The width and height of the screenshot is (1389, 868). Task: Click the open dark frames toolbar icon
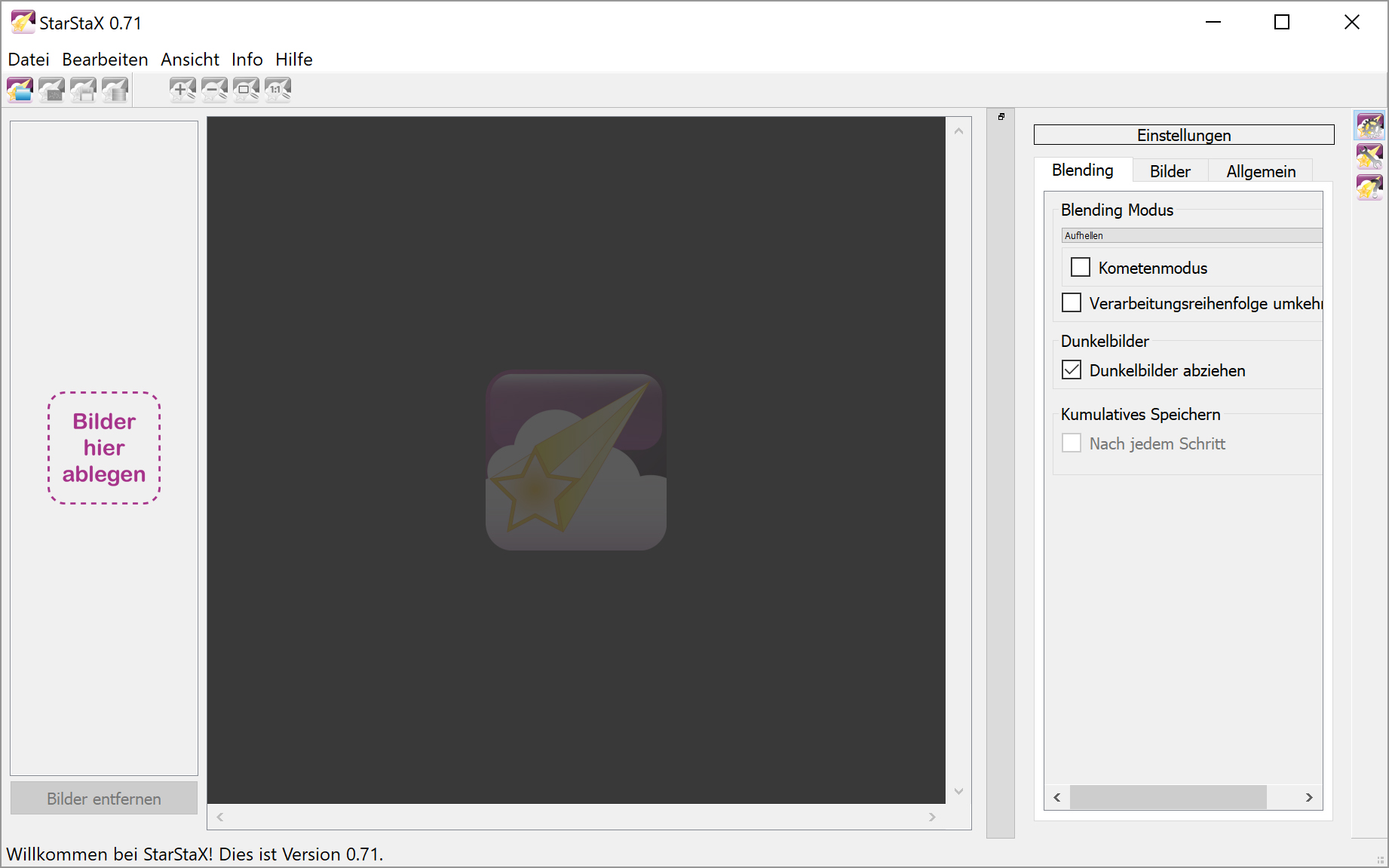click(x=52, y=90)
